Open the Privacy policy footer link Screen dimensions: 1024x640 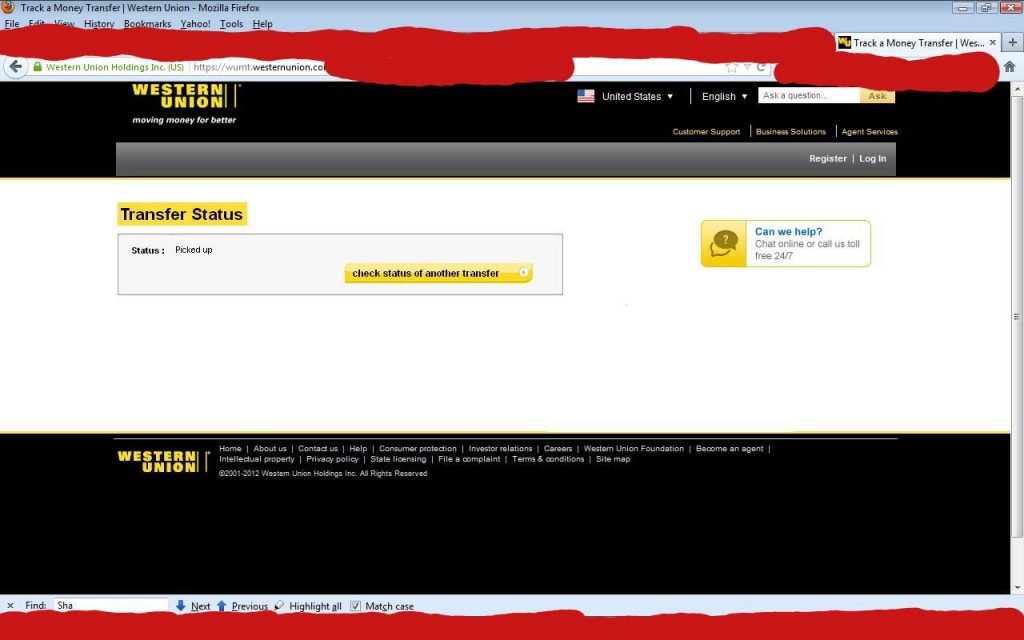click(332, 459)
